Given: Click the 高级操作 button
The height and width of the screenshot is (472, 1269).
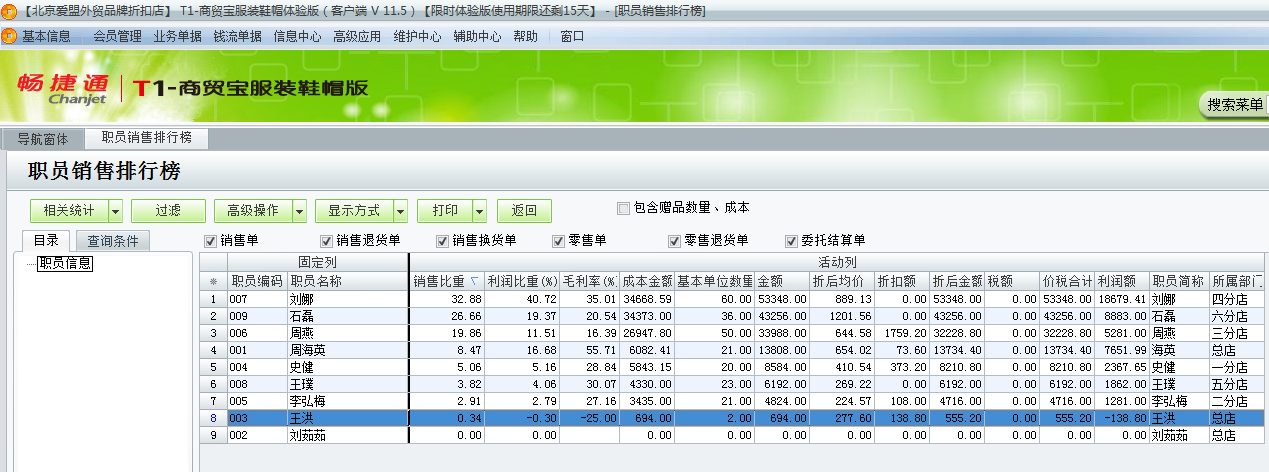Looking at the screenshot, I should point(253,211).
